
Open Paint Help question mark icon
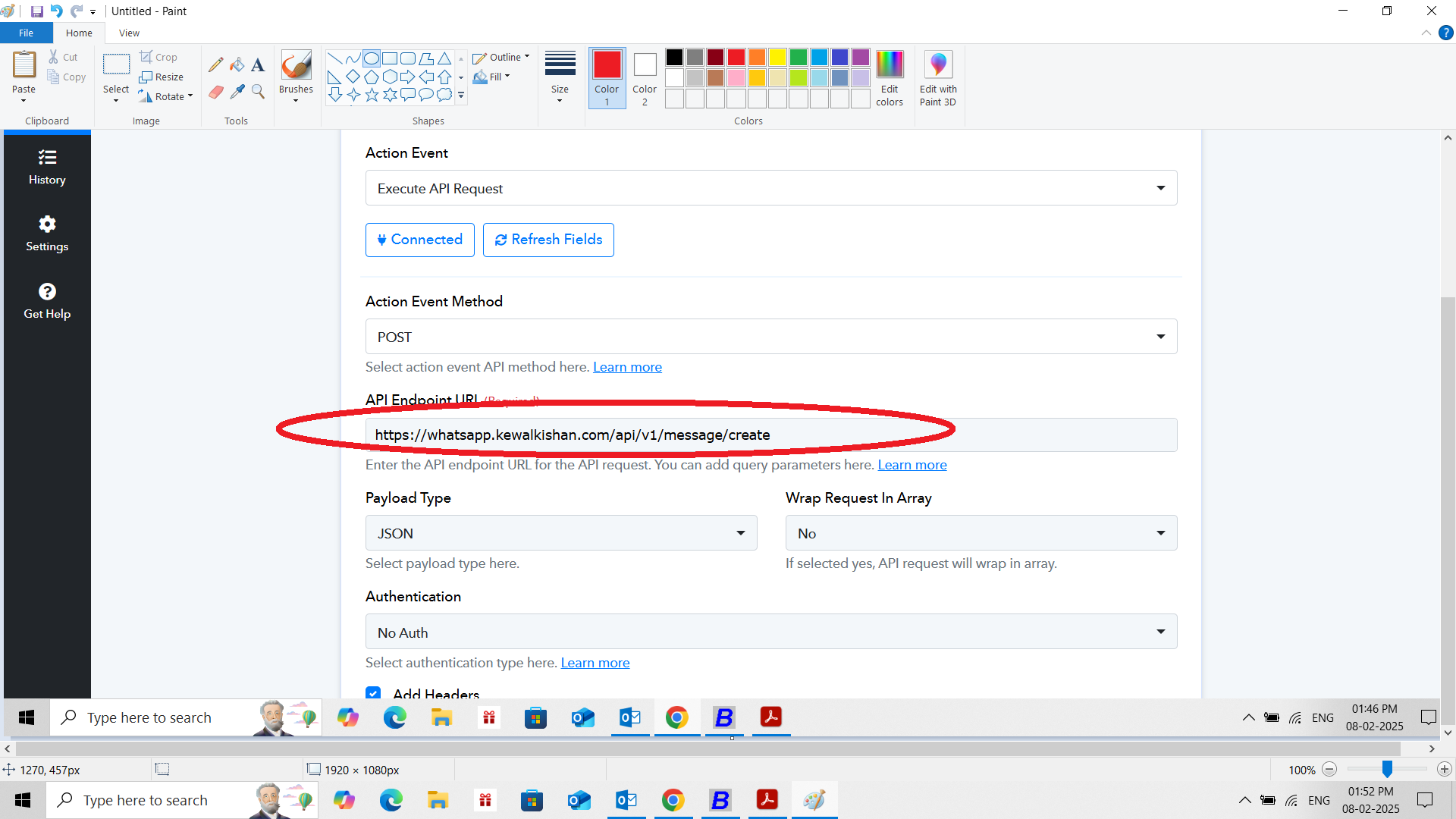(1446, 33)
